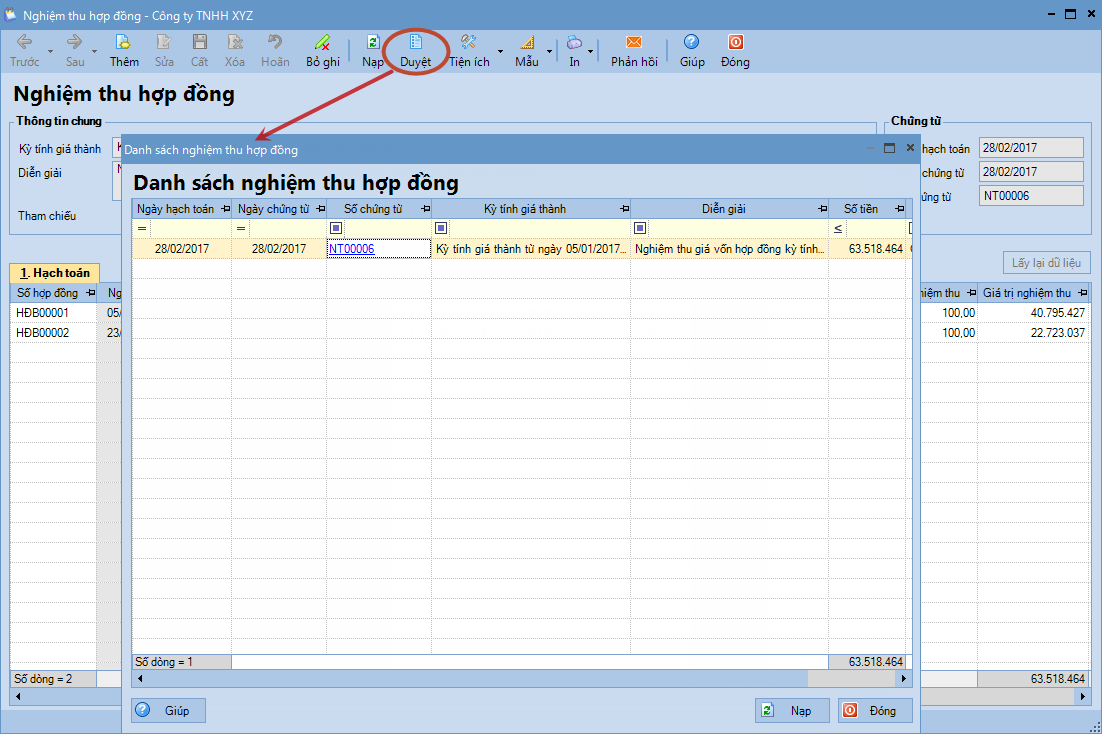Click the Nạp button in dialog footer
The width and height of the screenshot is (1102, 734).
tap(791, 710)
